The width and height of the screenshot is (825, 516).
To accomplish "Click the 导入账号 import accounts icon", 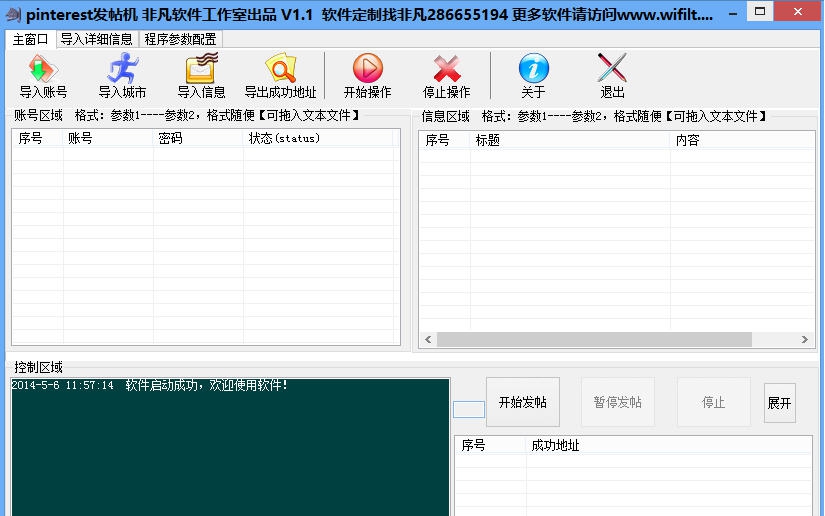I will (x=43, y=68).
